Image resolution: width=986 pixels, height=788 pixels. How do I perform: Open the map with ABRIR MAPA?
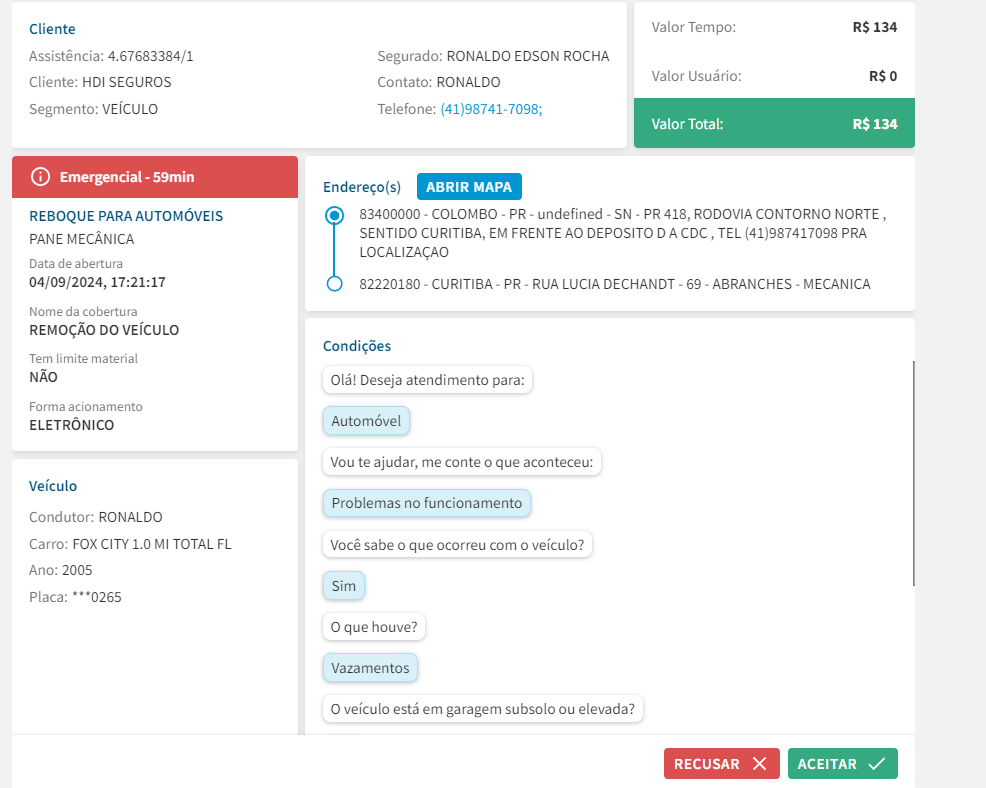(469, 187)
